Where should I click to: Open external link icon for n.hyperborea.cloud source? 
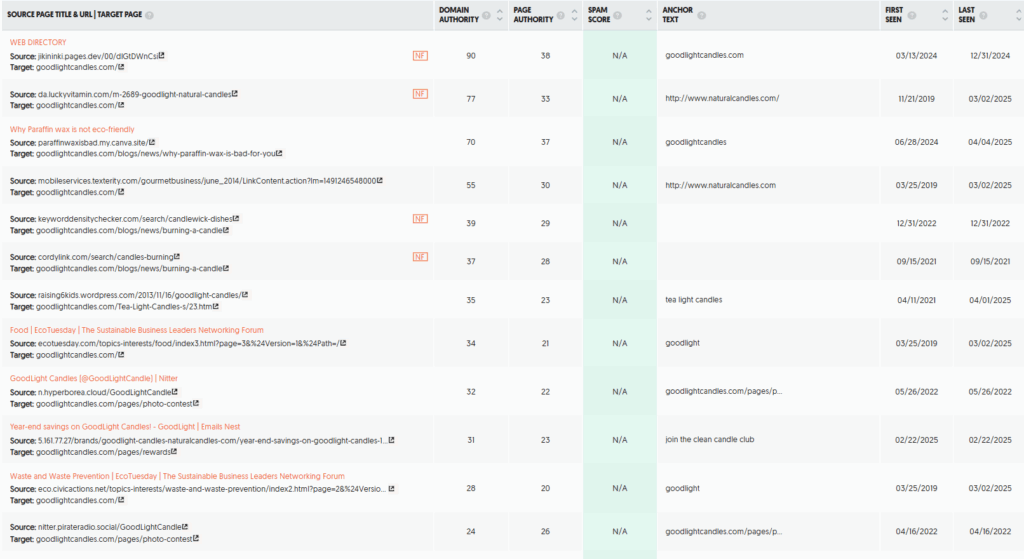point(174,392)
